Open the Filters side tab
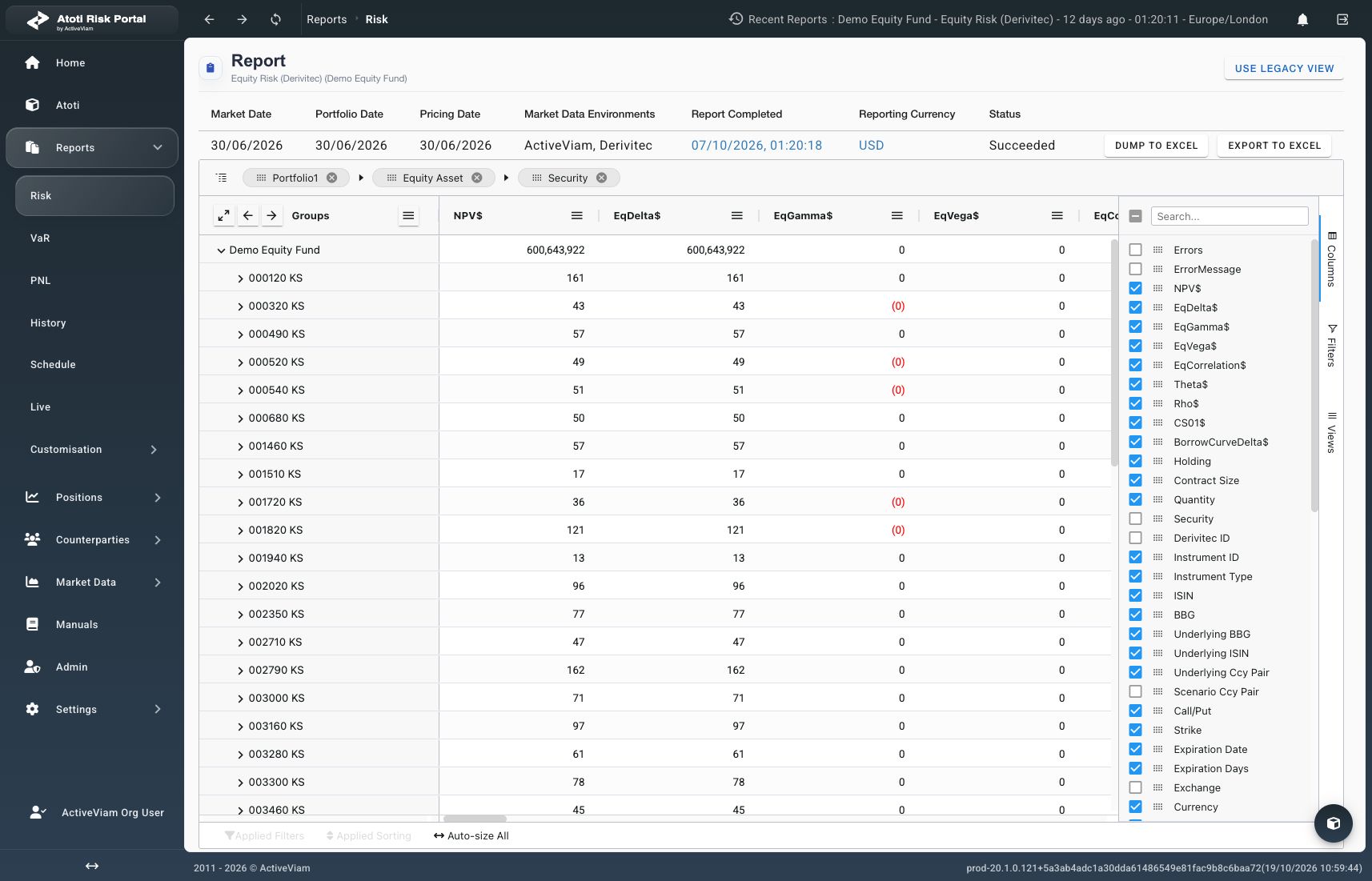This screenshot has height=881, width=1372. tap(1331, 346)
